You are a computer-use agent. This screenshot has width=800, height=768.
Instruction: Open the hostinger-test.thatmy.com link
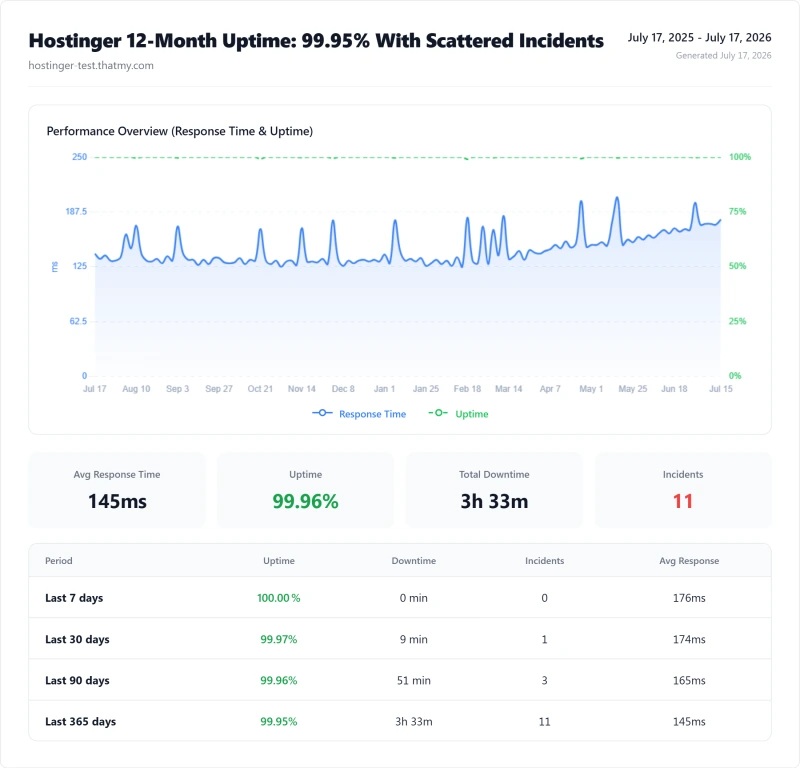(91, 65)
